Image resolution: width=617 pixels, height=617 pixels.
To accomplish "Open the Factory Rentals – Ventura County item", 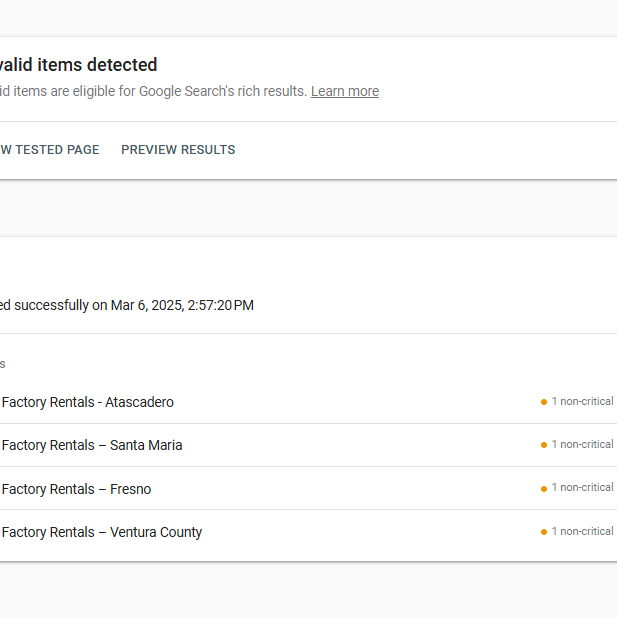I will pyautogui.click(x=102, y=532).
